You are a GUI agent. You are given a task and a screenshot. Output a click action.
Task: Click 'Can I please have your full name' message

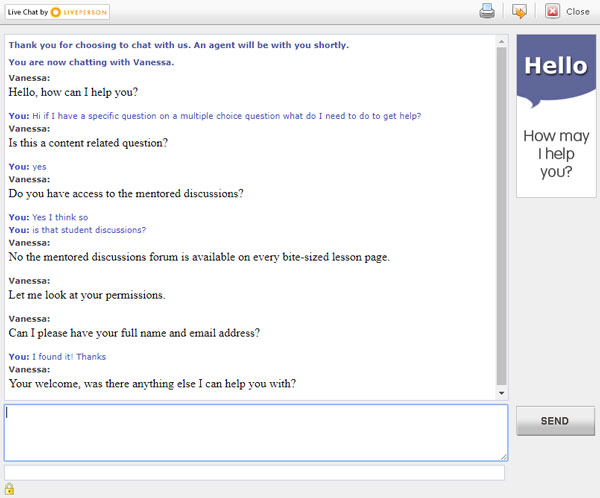point(134,333)
